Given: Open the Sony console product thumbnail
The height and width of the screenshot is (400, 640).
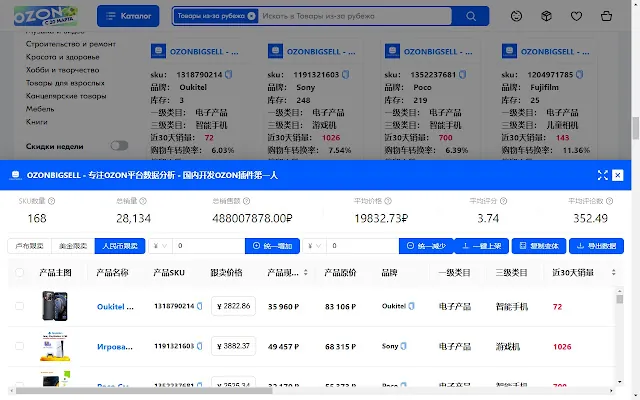Looking at the screenshot, I should pyautogui.click(x=55, y=346).
